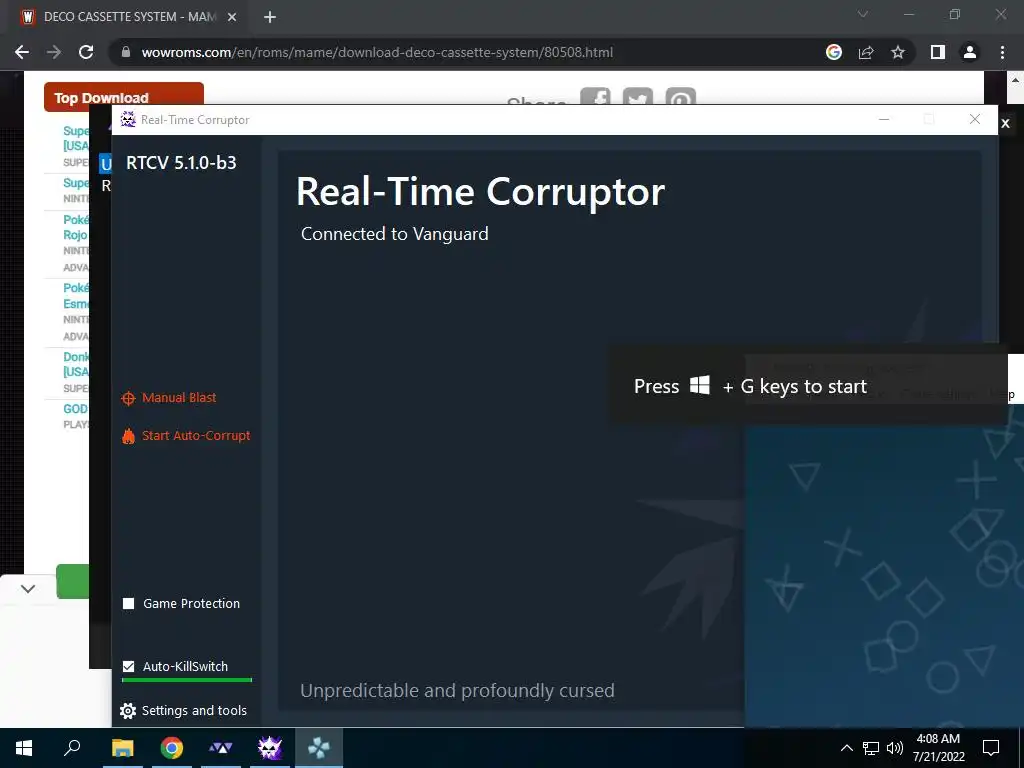The image size is (1024, 768).
Task: Open RTCV monster icon in taskbar
Action: click(270, 748)
